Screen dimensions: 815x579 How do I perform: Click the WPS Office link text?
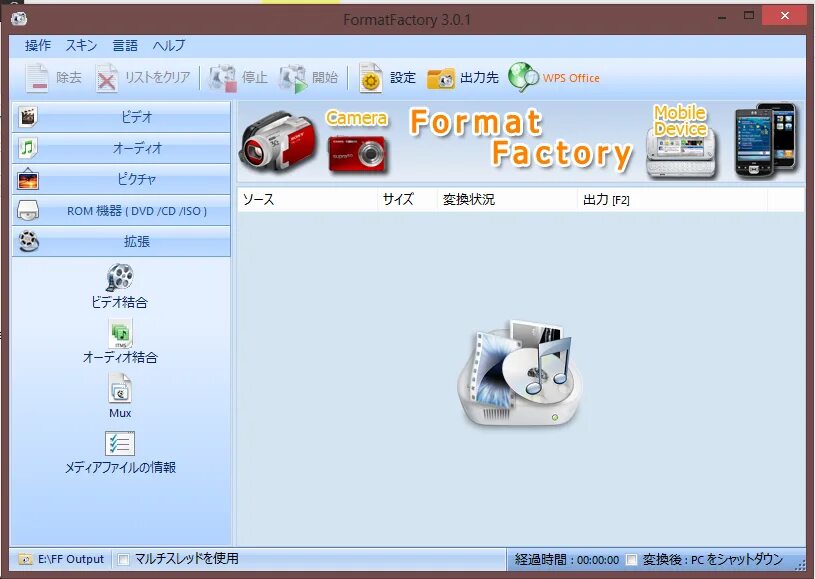point(571,78)
